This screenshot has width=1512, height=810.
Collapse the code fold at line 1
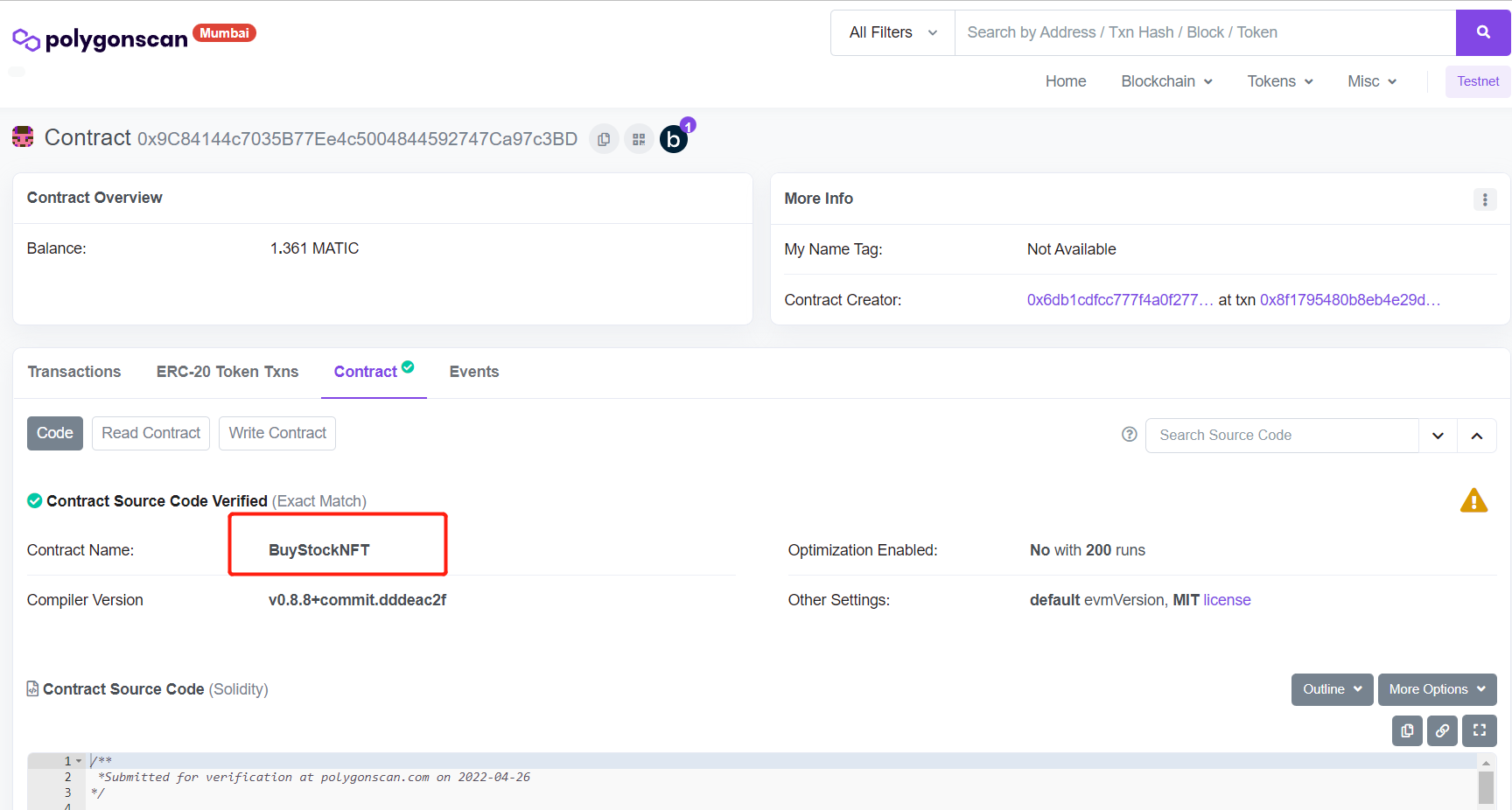[x=79, y=761]
